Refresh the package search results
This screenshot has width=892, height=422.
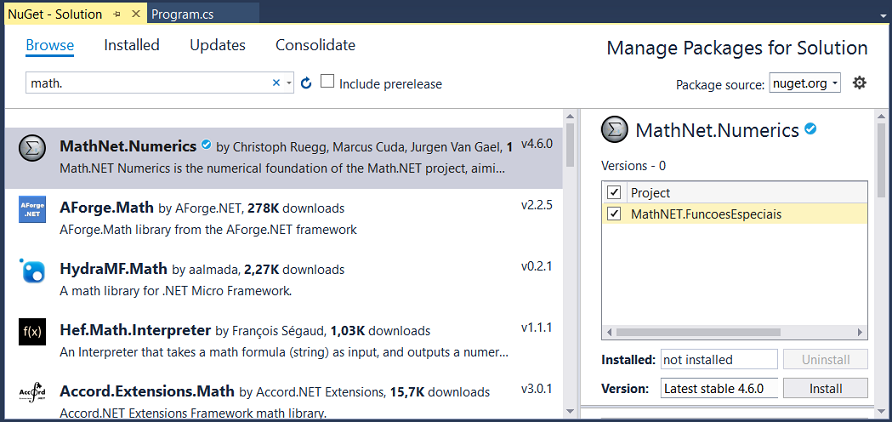[306, 84]
